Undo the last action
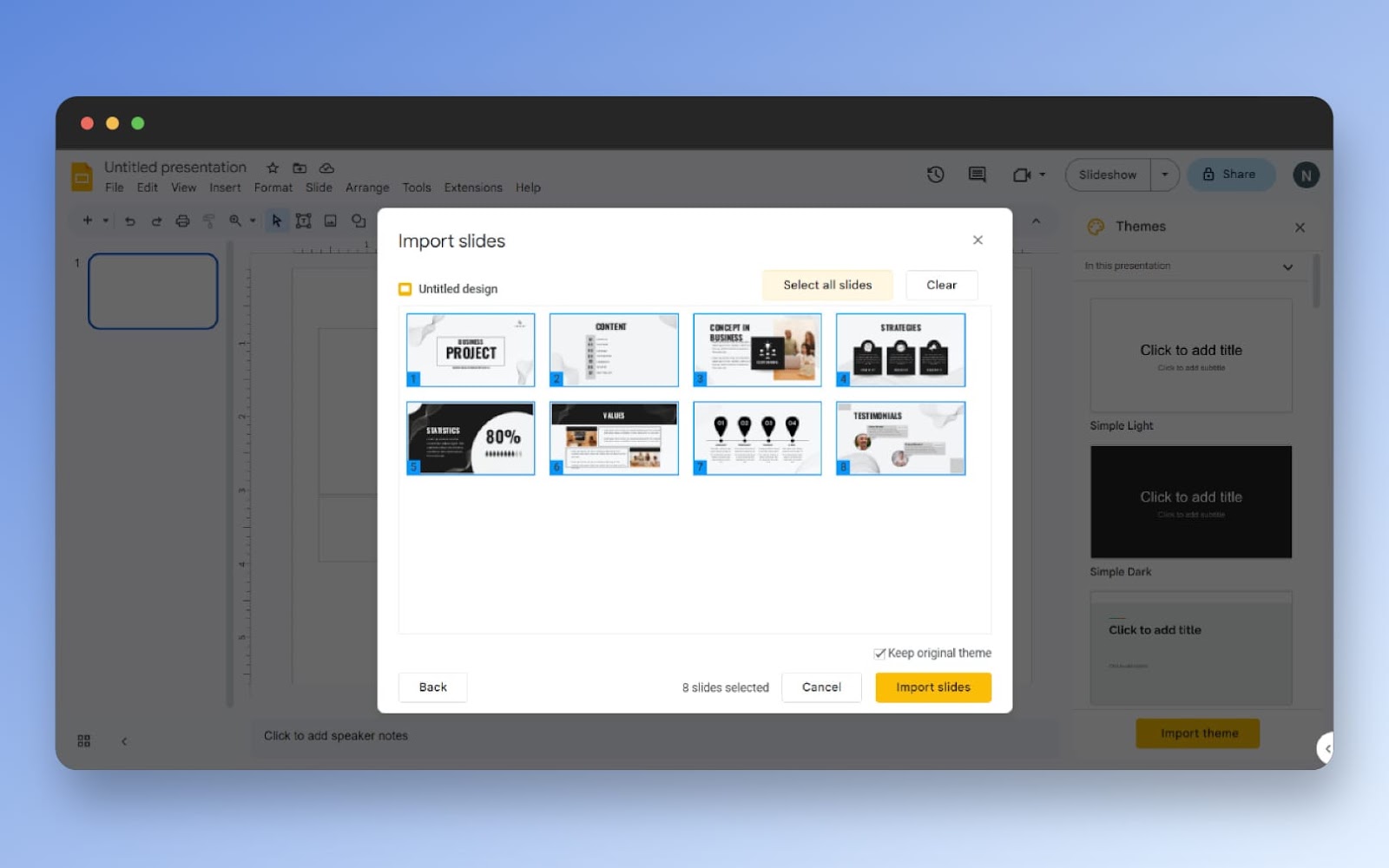The width and height of the screenshot is (1389, 868). pyautogui.click(x=130, y=220)
